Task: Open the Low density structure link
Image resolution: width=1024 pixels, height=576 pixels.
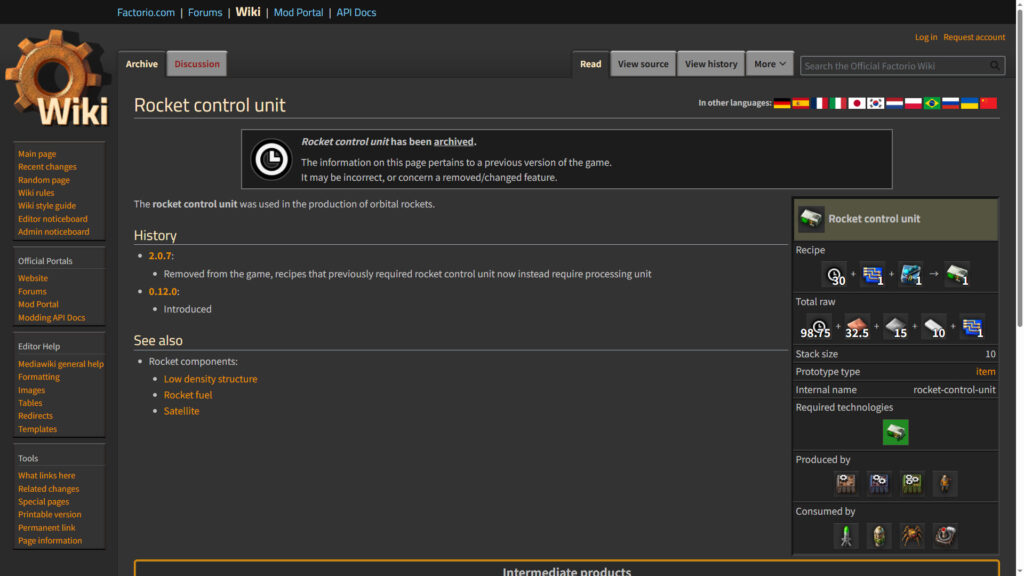Action: pos(210,379)
